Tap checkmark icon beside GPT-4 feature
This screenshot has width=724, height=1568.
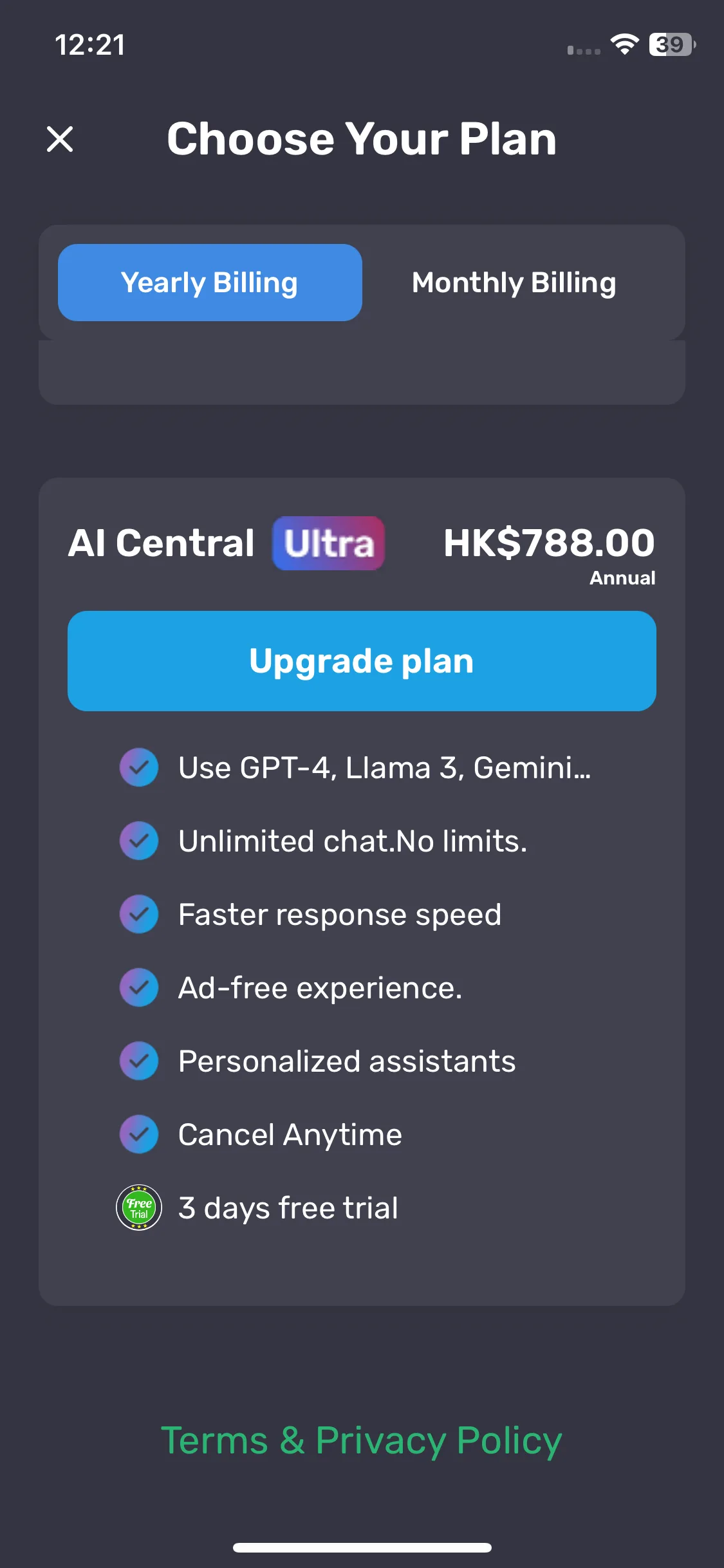click(139, 767)
